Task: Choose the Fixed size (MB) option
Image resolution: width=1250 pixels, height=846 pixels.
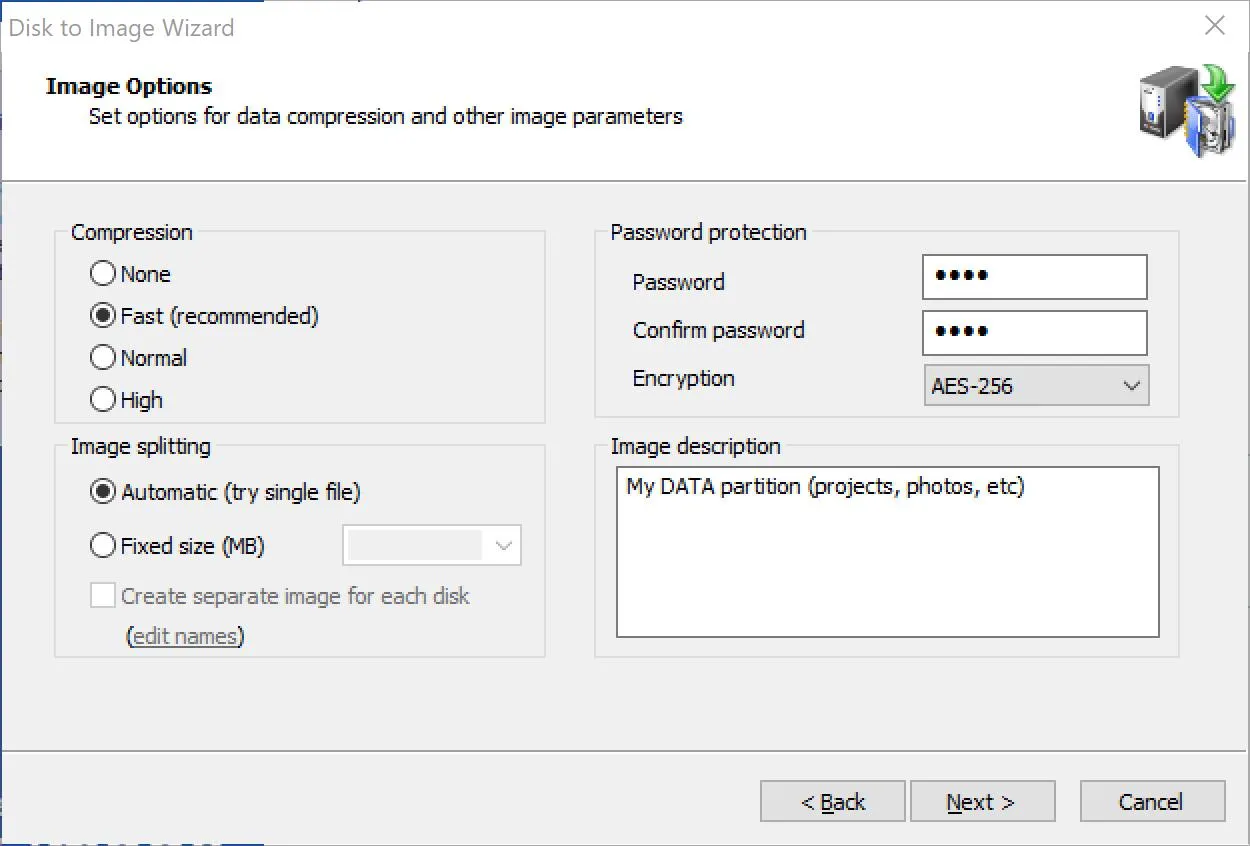Action: tap(103, 546)
